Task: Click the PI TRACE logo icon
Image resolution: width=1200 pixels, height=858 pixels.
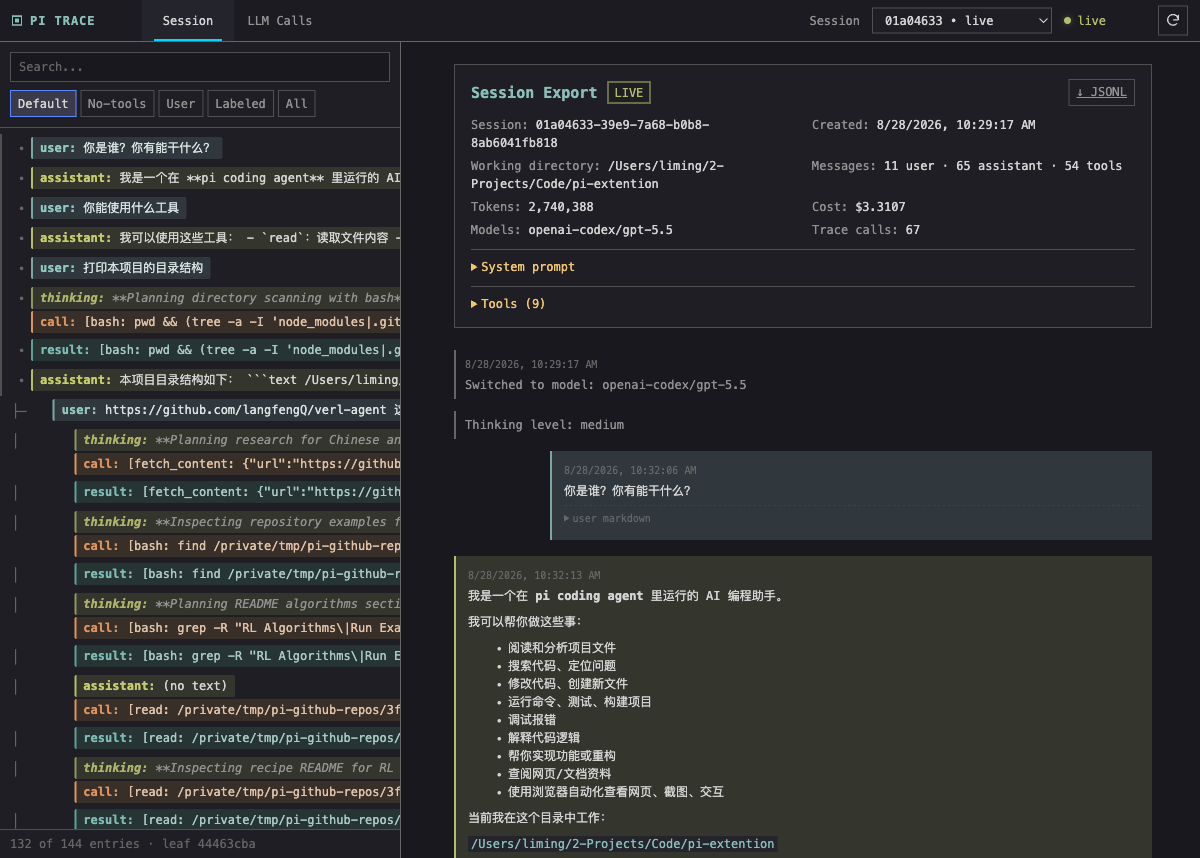Action: (x=17, y=20)
